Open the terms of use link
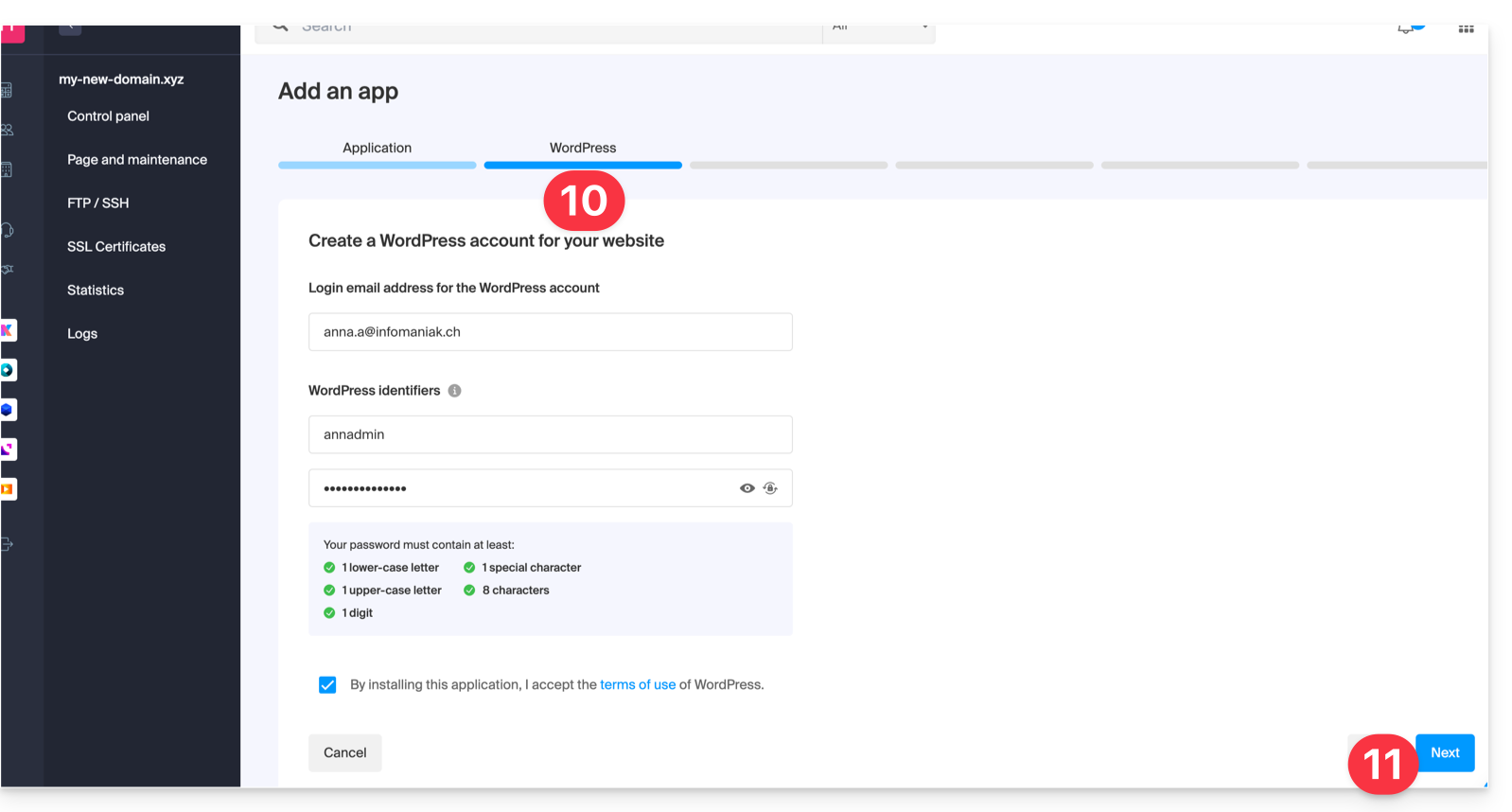 tap(638, 685)
